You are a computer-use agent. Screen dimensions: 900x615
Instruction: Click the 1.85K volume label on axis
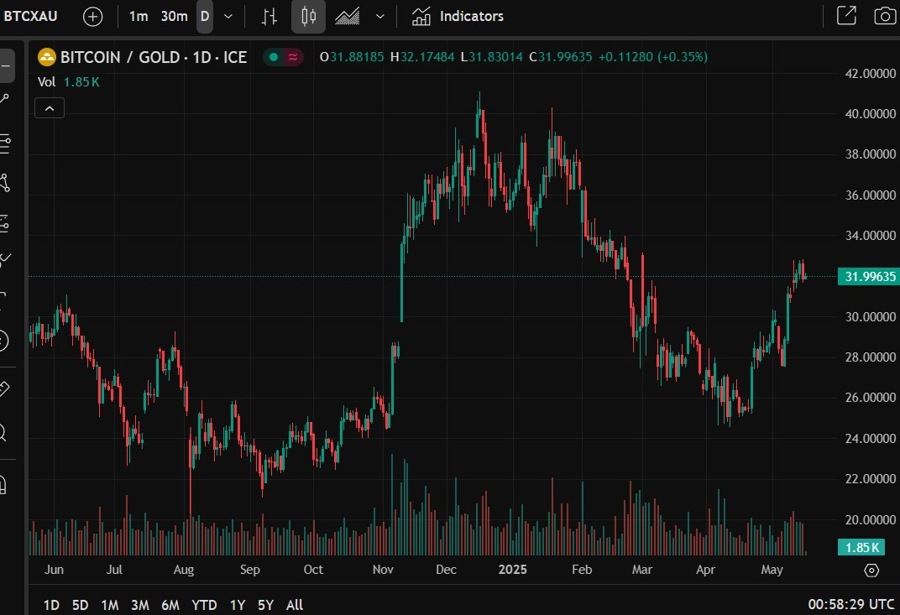861,547
